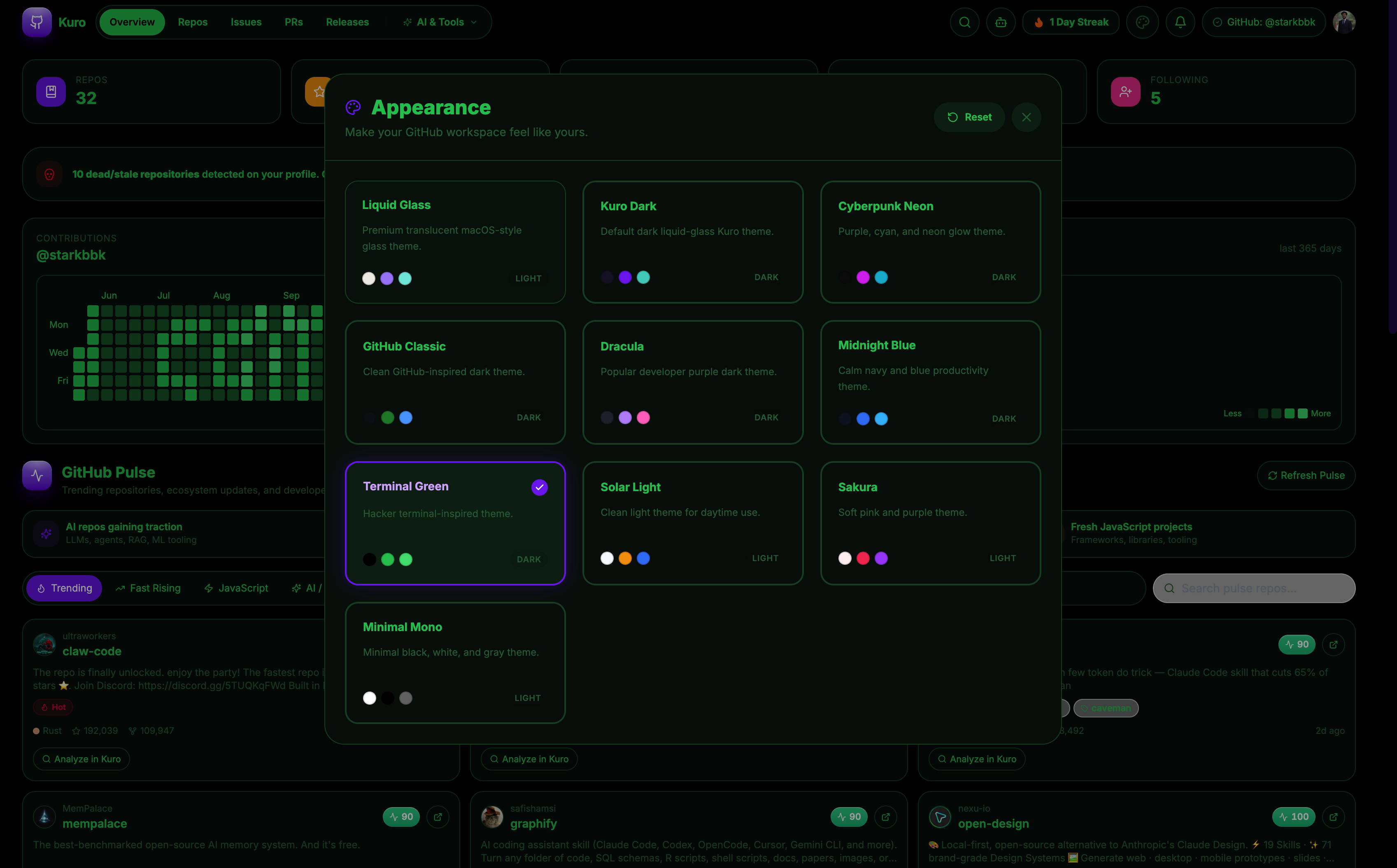
Task: Click Cyberpunk Neon magenta color swatch
Action: 863,277
